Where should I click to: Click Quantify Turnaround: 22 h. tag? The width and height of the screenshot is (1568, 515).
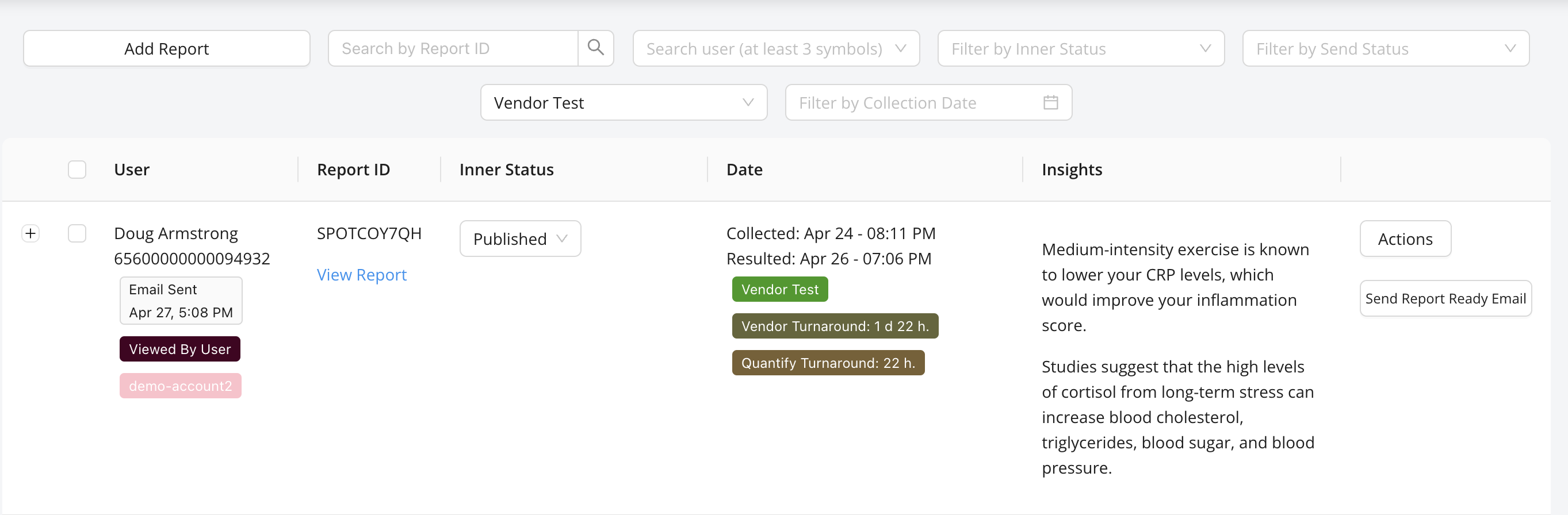(x=828, y=363)
